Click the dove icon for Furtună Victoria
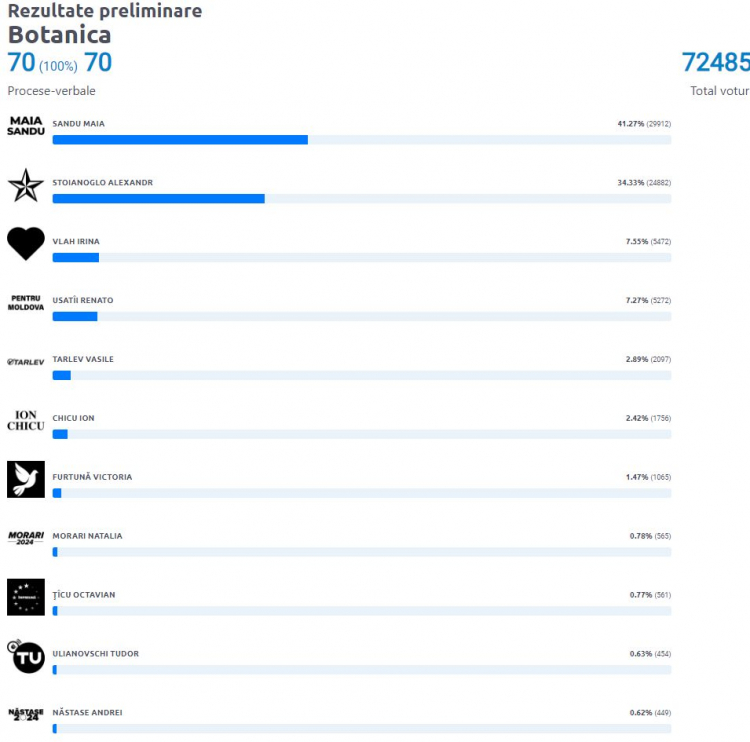The height and width of the screenshot is (742, 750). coord(26,479)
